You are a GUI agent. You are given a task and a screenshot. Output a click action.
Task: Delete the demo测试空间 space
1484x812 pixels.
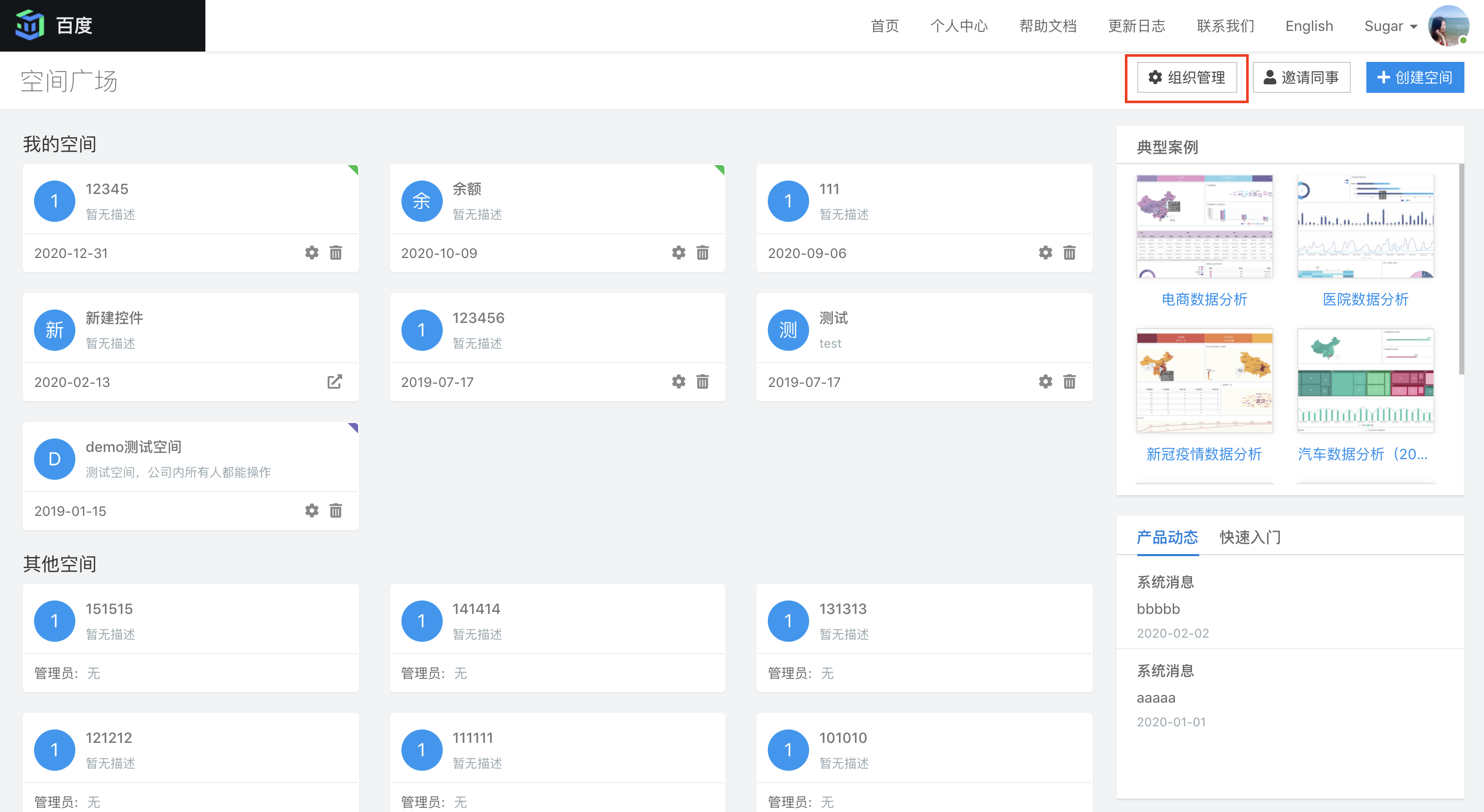[336, 511]
